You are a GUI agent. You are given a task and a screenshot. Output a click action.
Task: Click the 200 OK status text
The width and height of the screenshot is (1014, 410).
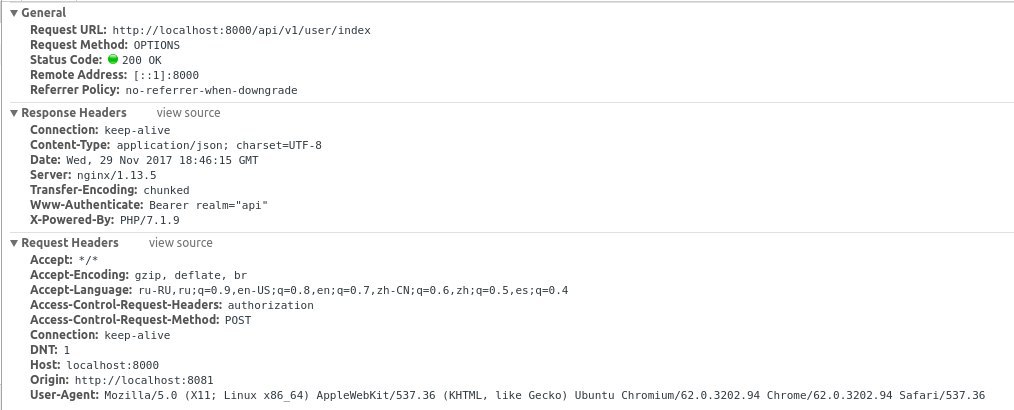(142, 60)
